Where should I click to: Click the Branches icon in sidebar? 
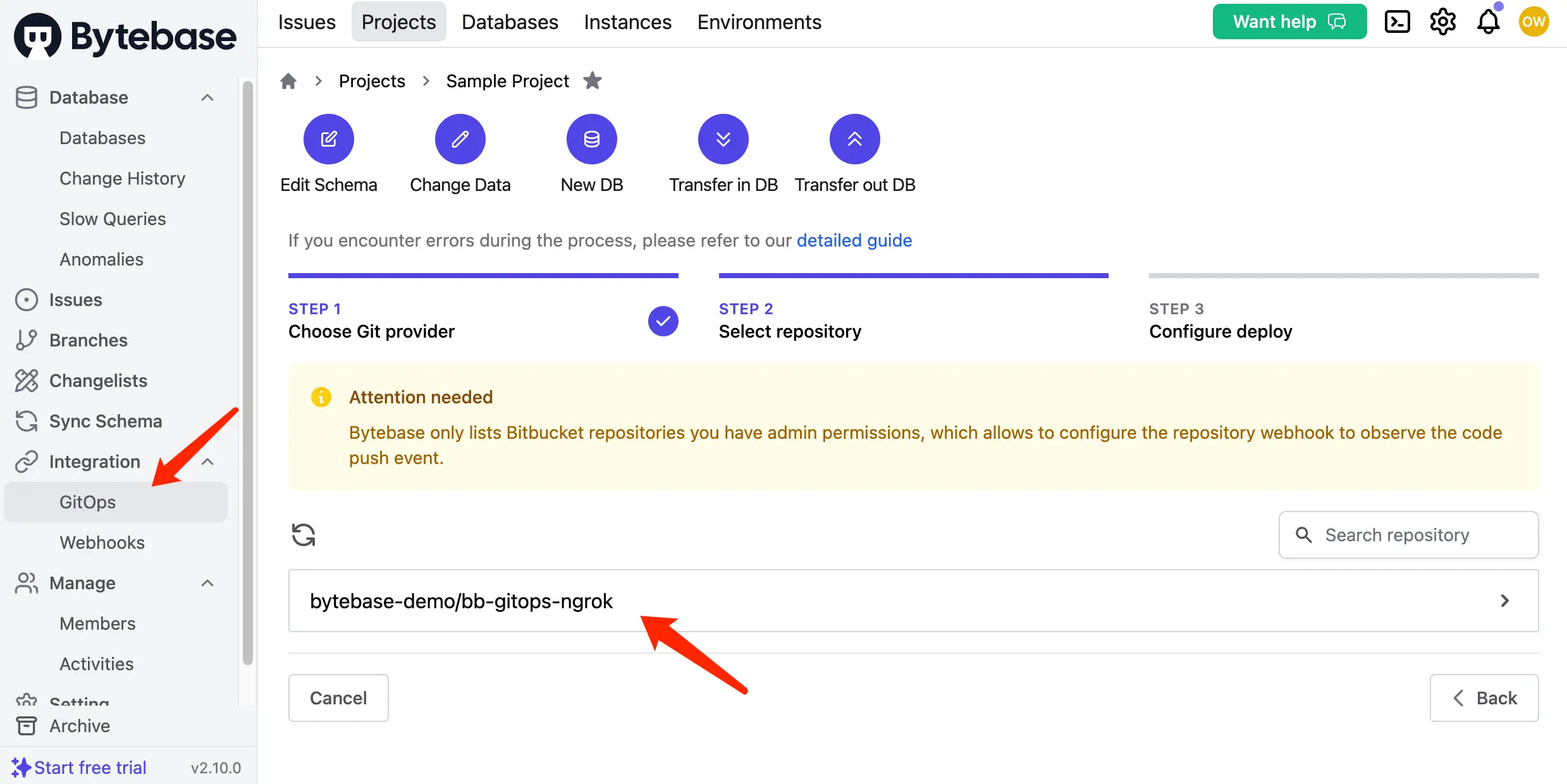point(27,340)
